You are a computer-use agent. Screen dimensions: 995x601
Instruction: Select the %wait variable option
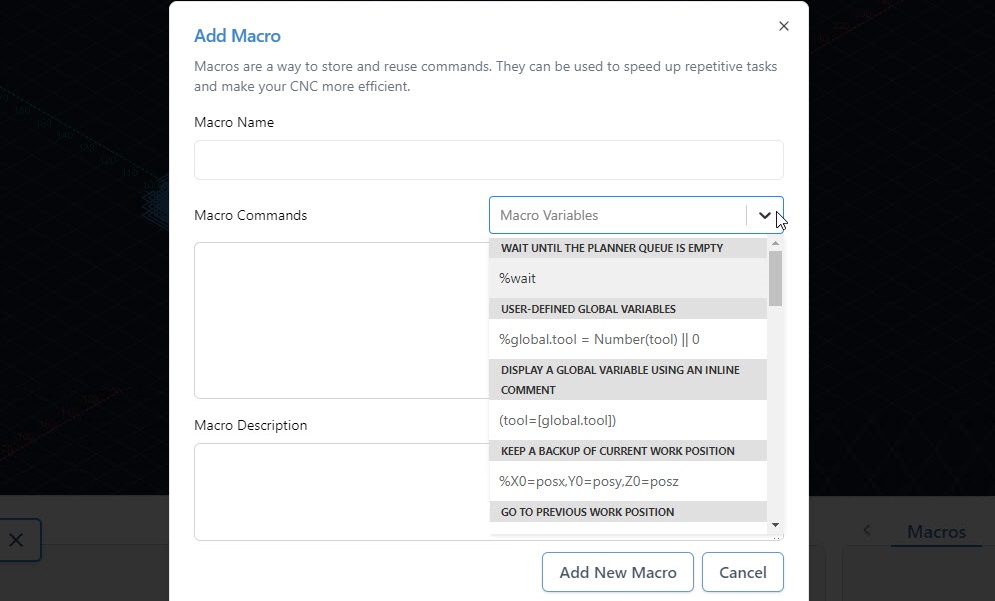tap(628, 278)
